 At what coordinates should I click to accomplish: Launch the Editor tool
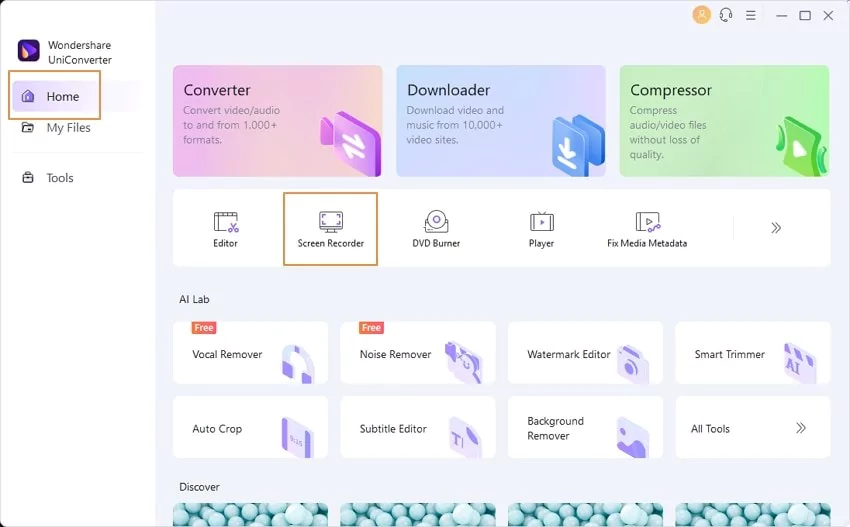click(x=226, y=229)
